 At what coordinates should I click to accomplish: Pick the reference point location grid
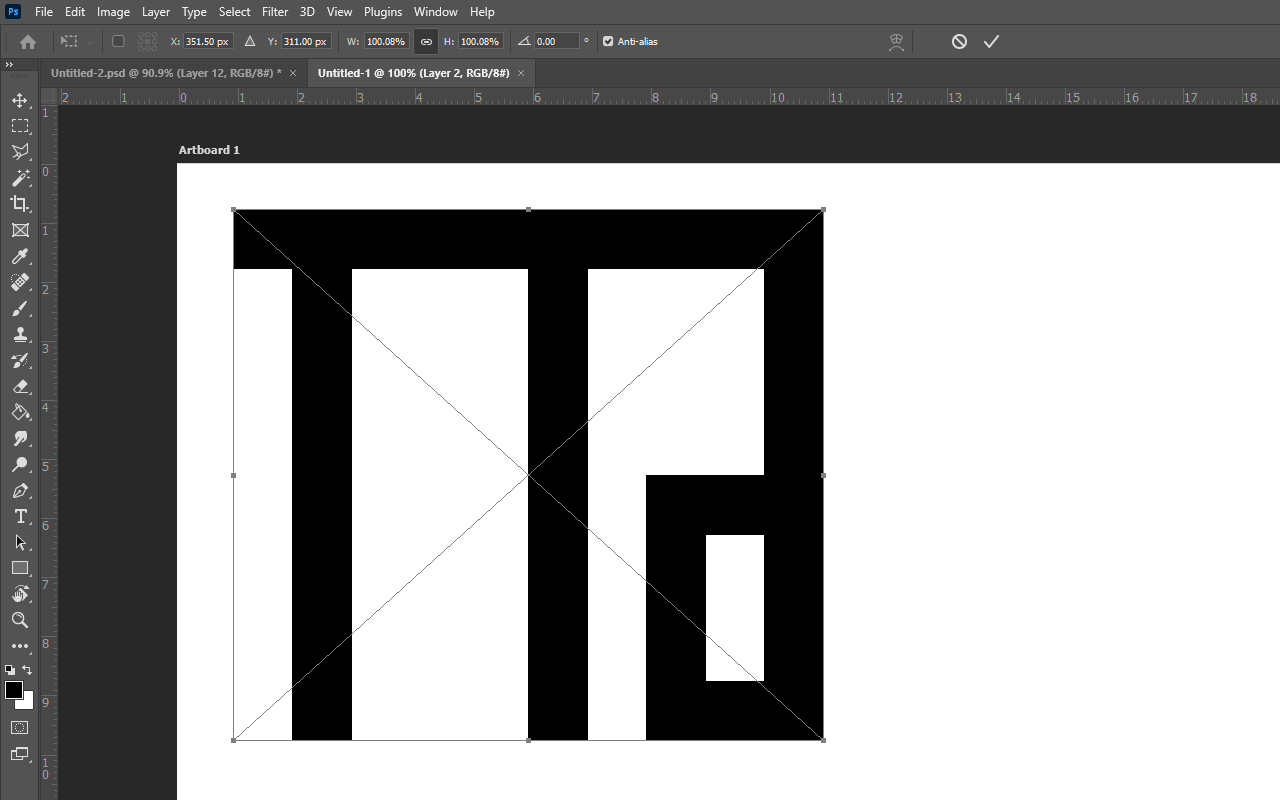[x=148, y=42]
